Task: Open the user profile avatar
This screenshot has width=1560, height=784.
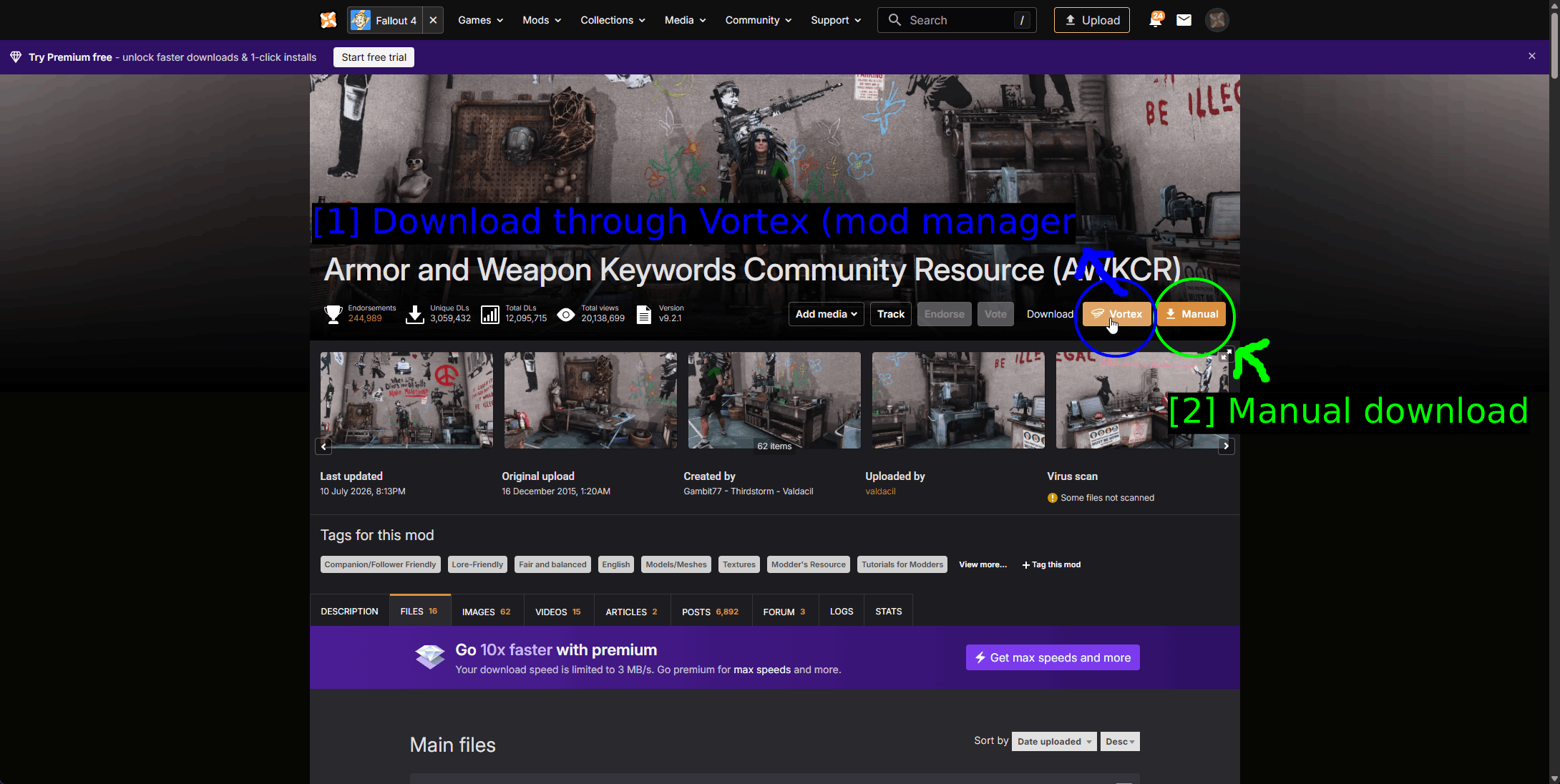Action: click(x=1217, y=20)
